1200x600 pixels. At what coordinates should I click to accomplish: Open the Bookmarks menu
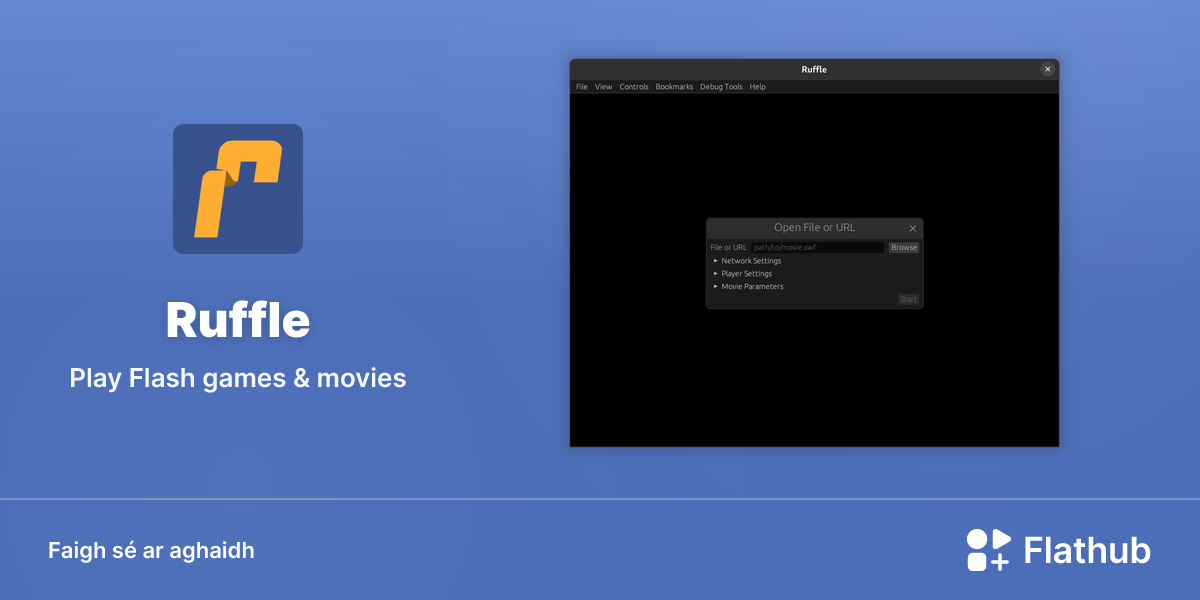674,87
